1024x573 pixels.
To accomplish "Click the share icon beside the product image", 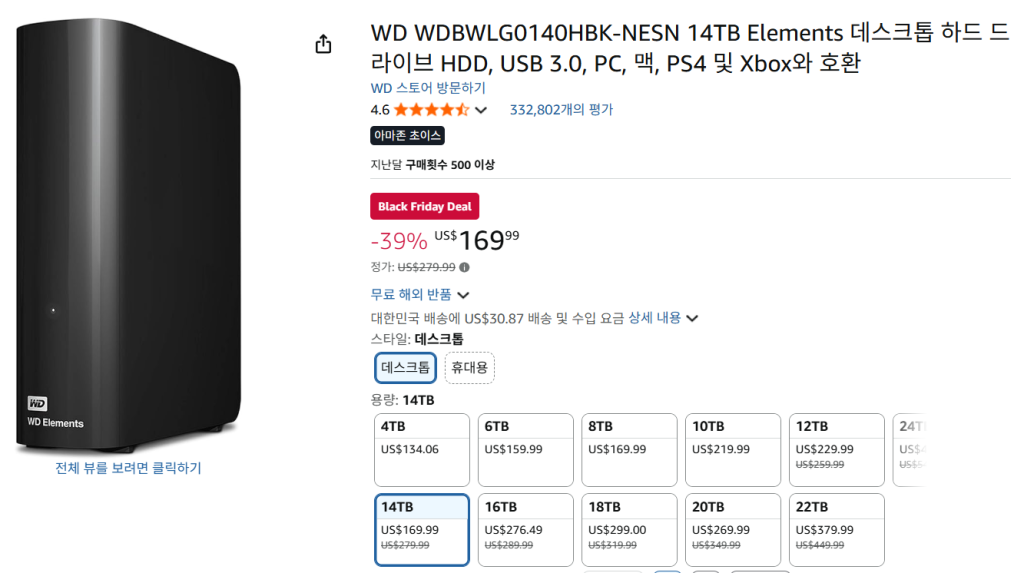I will click(323, 44).
